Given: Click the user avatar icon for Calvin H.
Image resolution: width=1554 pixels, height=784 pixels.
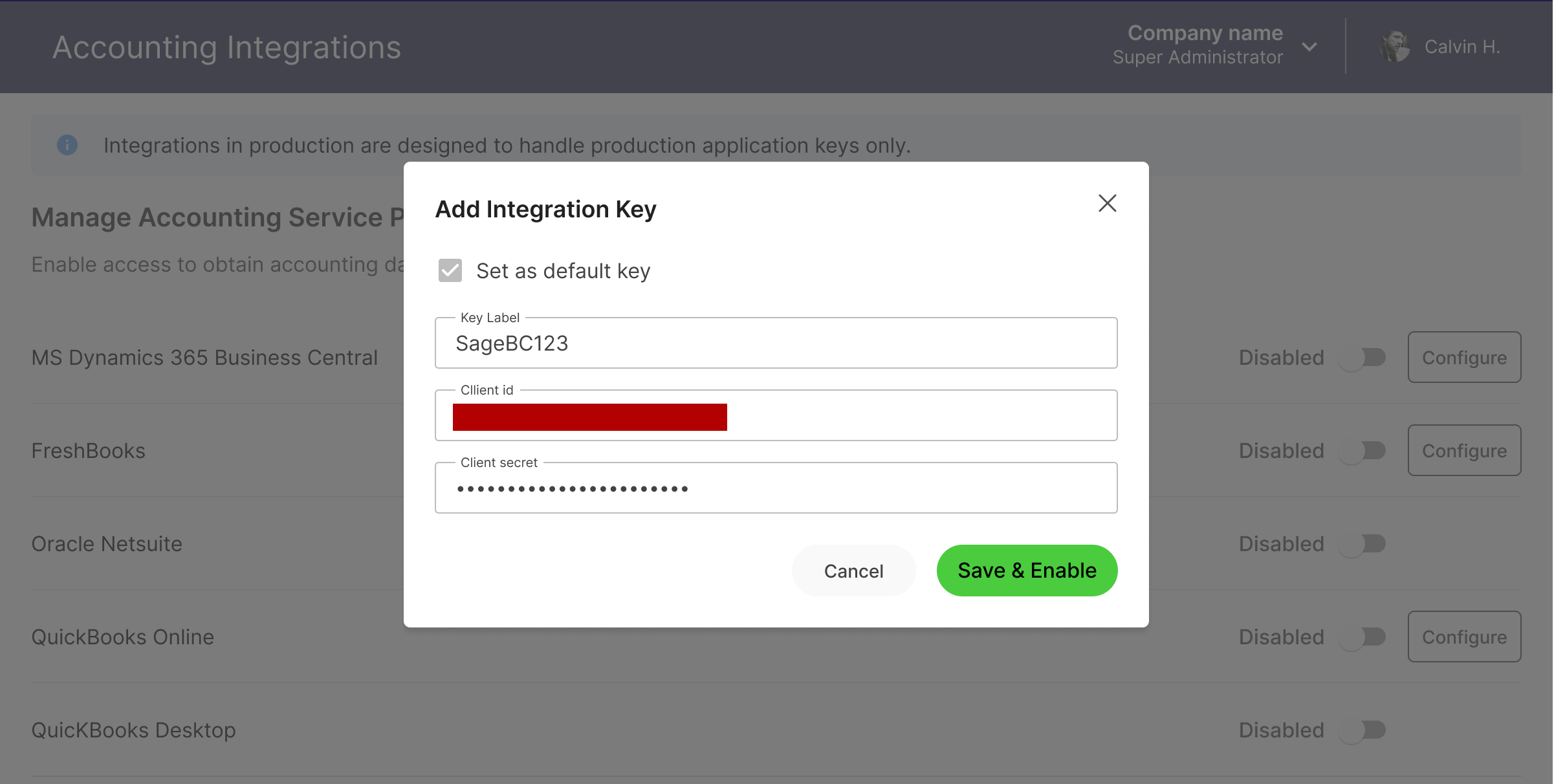Looking at the screenshot, I should [1395, 46].
